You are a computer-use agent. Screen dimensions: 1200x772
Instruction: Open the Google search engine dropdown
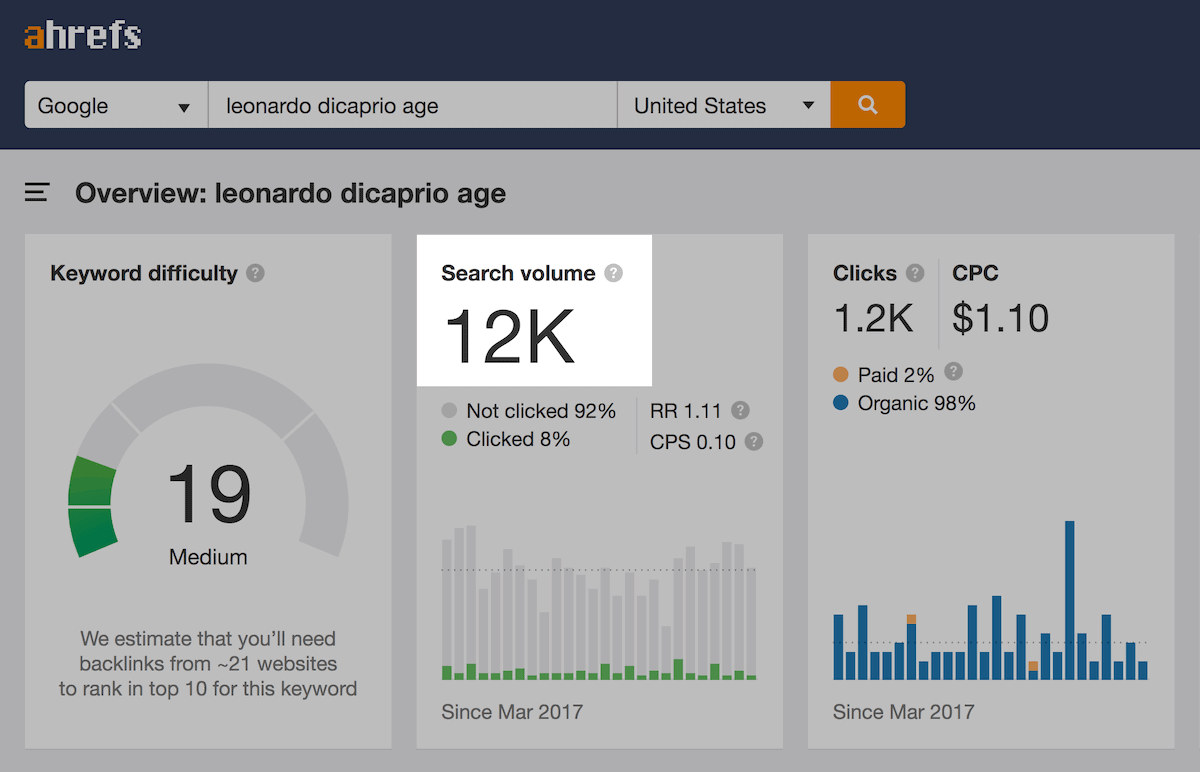116,105
